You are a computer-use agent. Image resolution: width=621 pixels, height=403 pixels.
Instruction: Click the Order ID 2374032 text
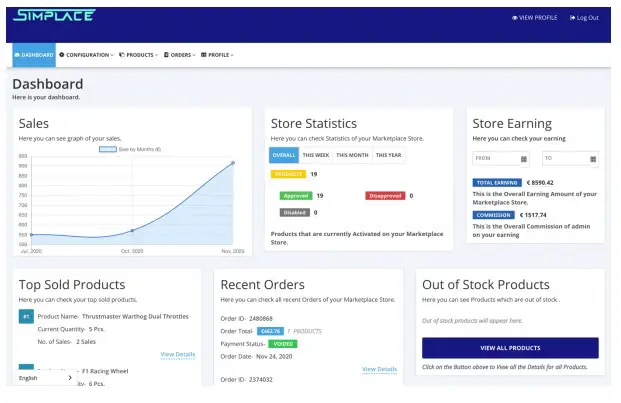246,379
